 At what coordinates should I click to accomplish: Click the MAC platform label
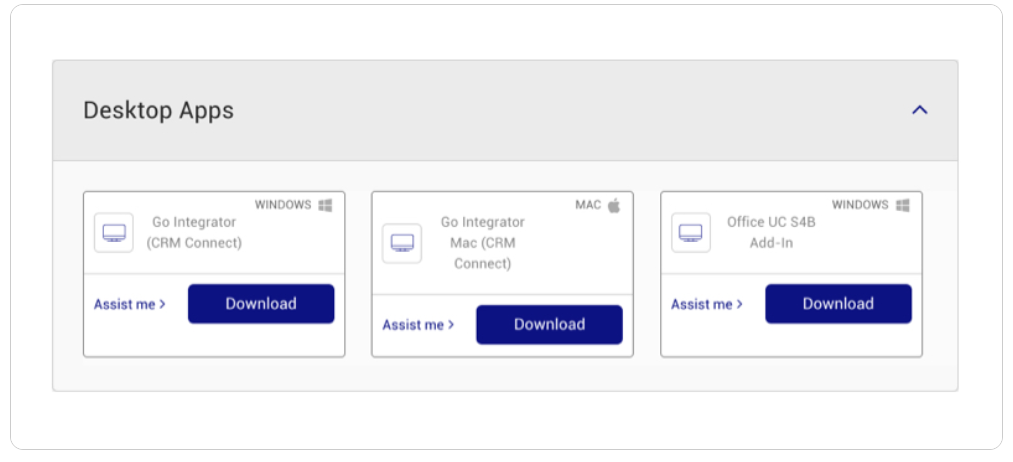[588, 205]
